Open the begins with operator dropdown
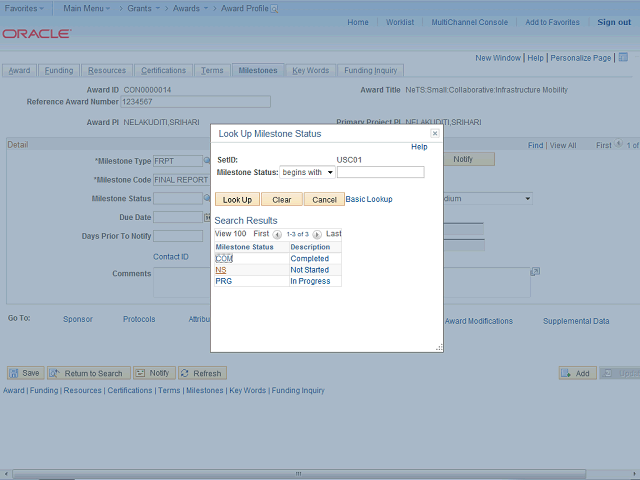Image resolution: width=640 pixels, height=480 pixels. point(307,172)
